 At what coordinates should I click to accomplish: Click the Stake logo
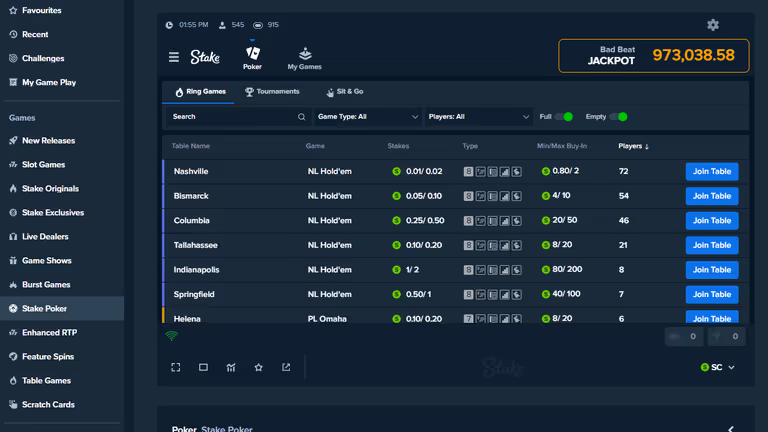pyautogui.click(x=205, y=57)
